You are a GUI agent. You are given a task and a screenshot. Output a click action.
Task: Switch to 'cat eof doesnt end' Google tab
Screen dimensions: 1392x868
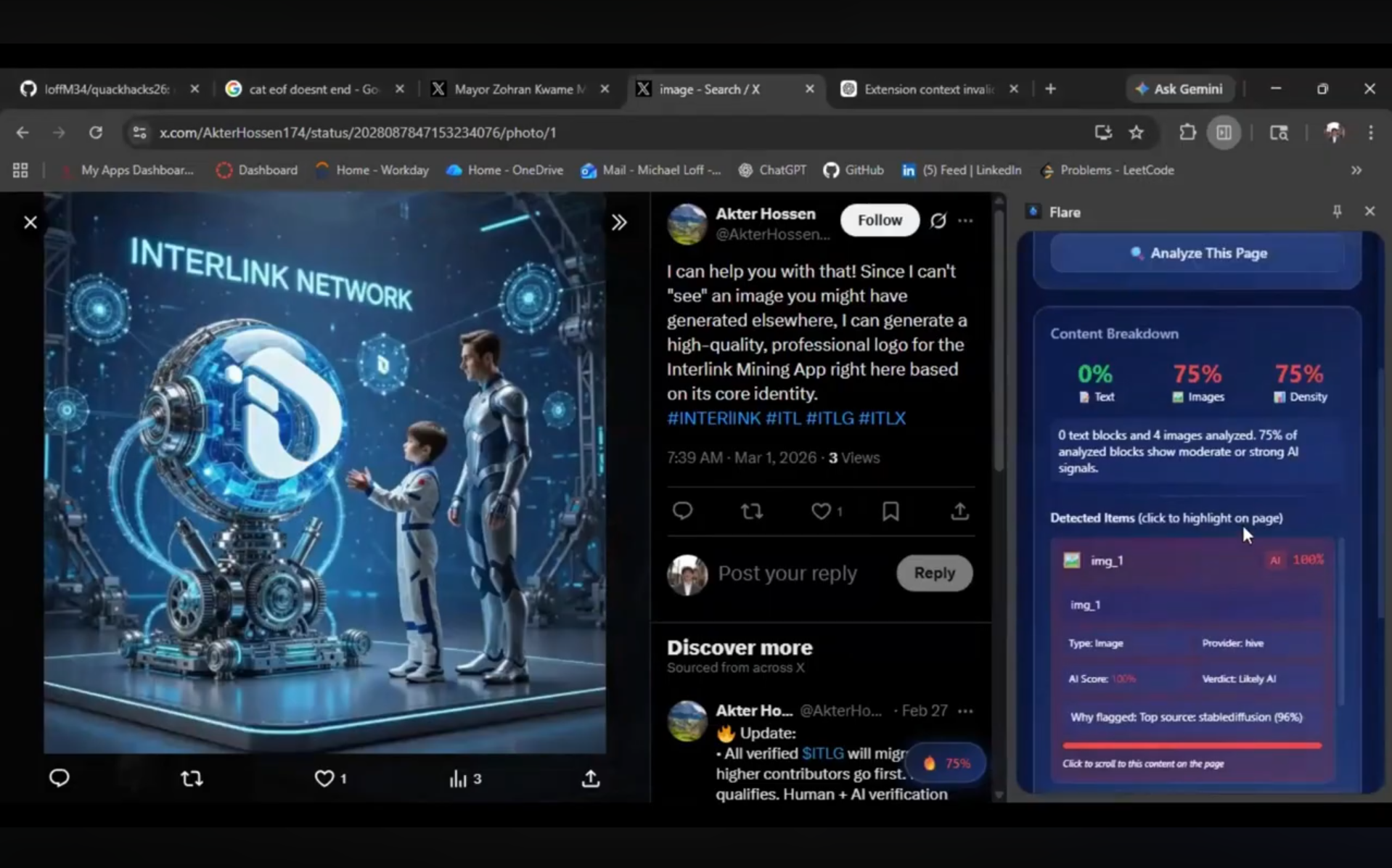pyautogui.click(x=314, y=89)
